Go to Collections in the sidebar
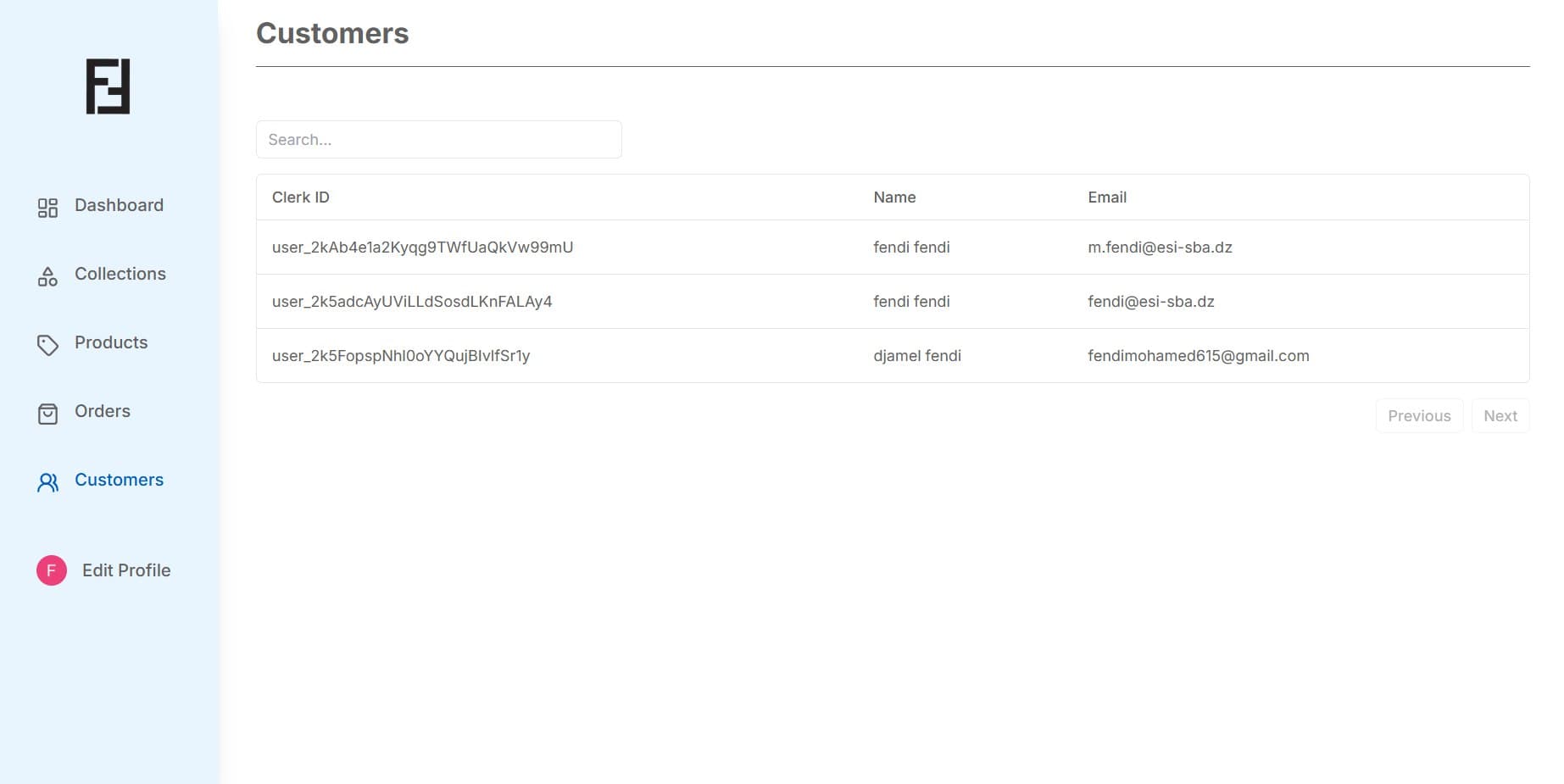The width and height of the screenshot is (1564, 784). tap(120, 274)
